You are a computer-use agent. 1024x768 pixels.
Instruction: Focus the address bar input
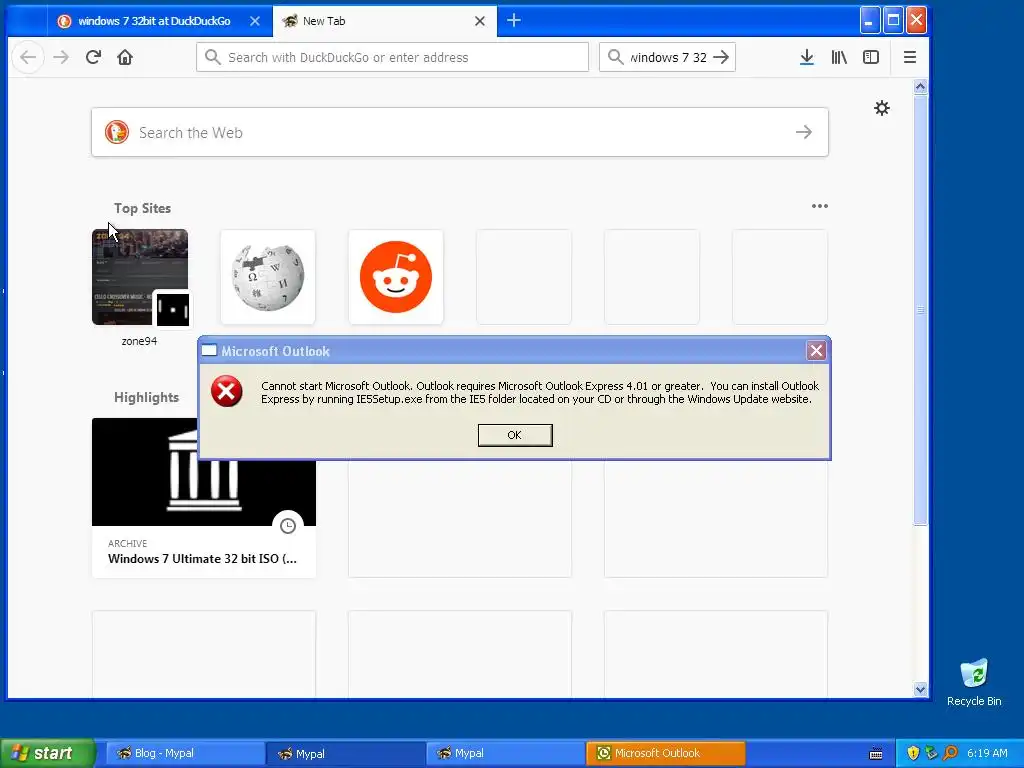point(392,57)
